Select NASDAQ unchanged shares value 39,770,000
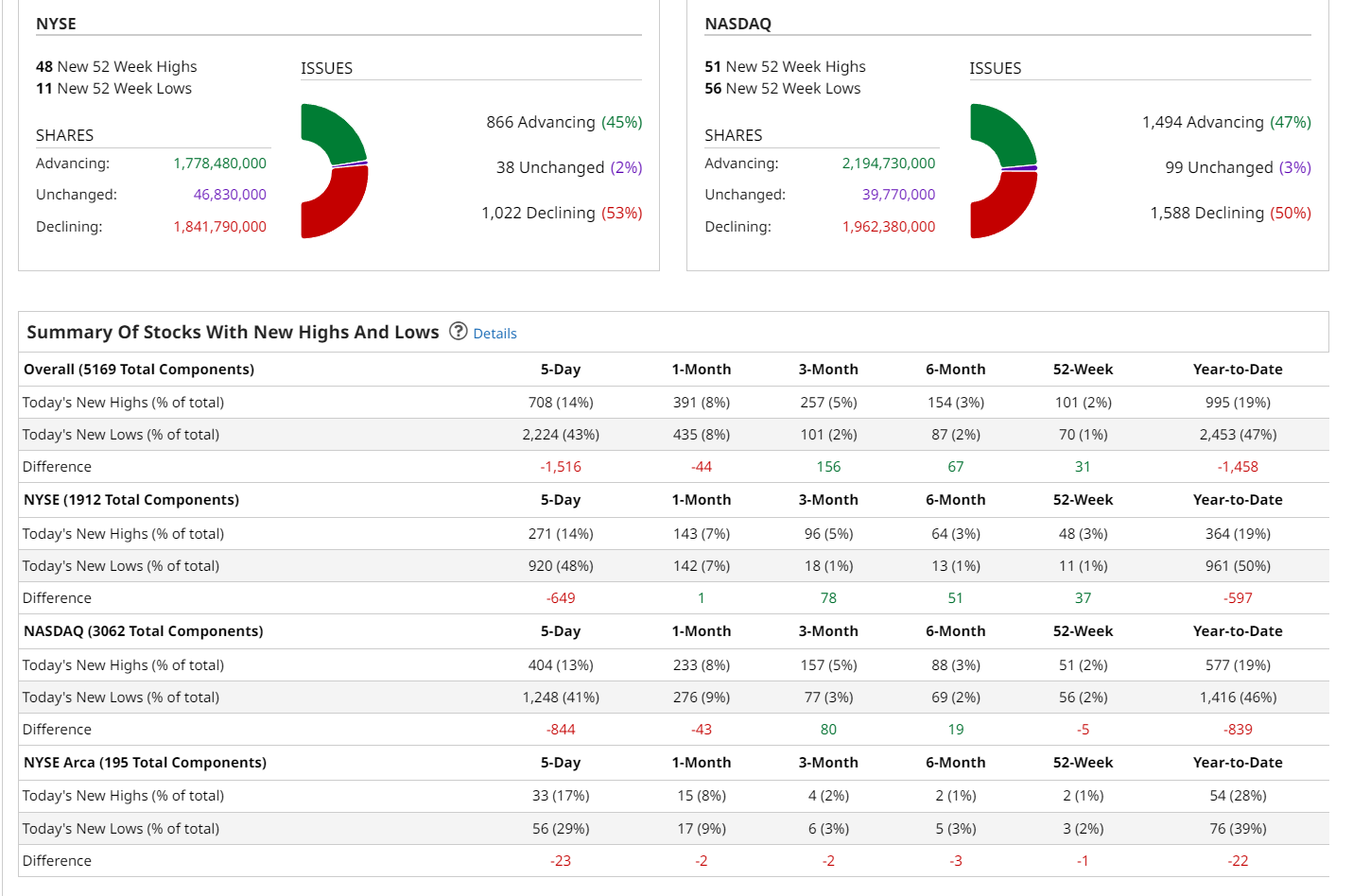The image size is (1353, 896). point(898,195)
